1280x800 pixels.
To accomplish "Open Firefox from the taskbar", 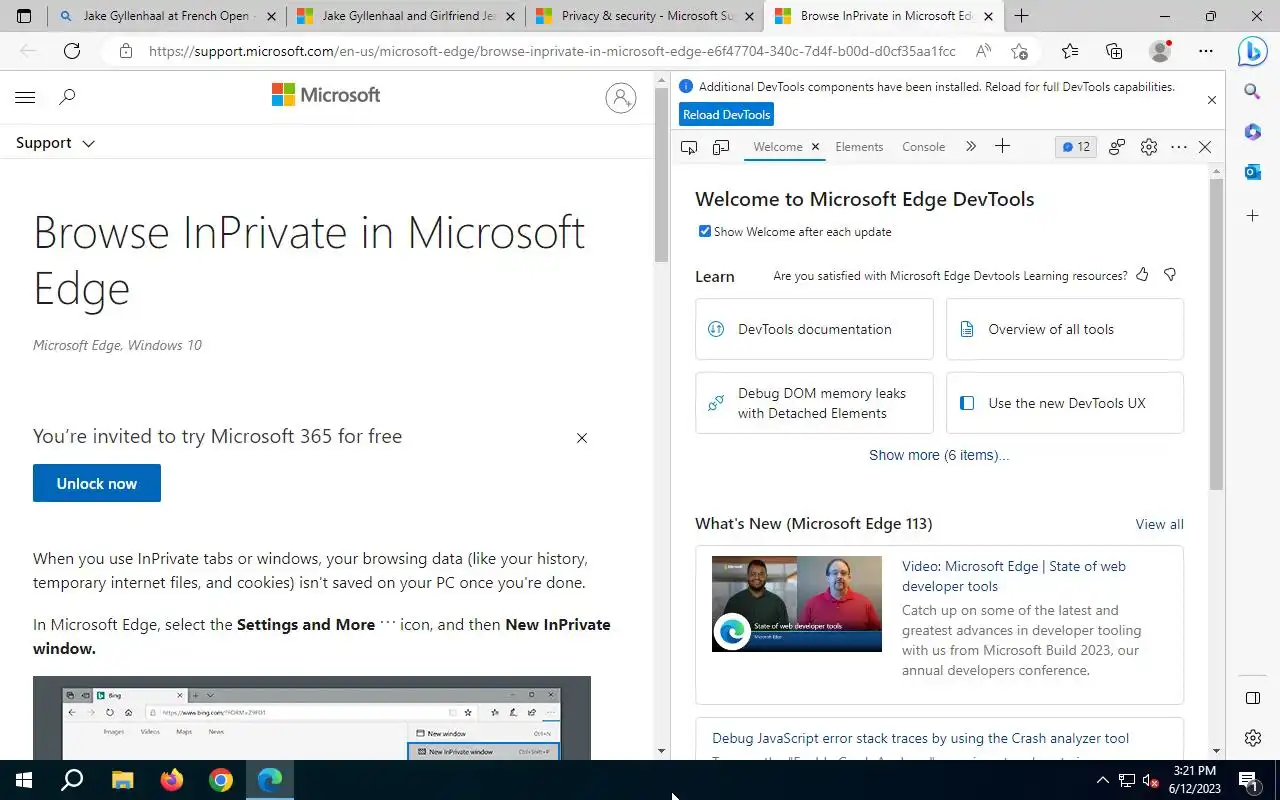I will point(172,780).
